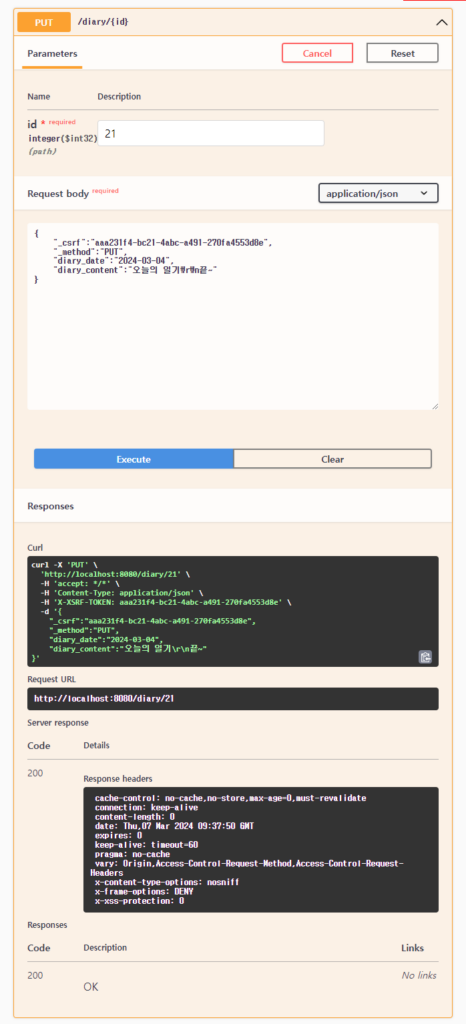Open the application/json content type dropdown
Screen dimensions: 466x1024
click(x=378, y=193)
